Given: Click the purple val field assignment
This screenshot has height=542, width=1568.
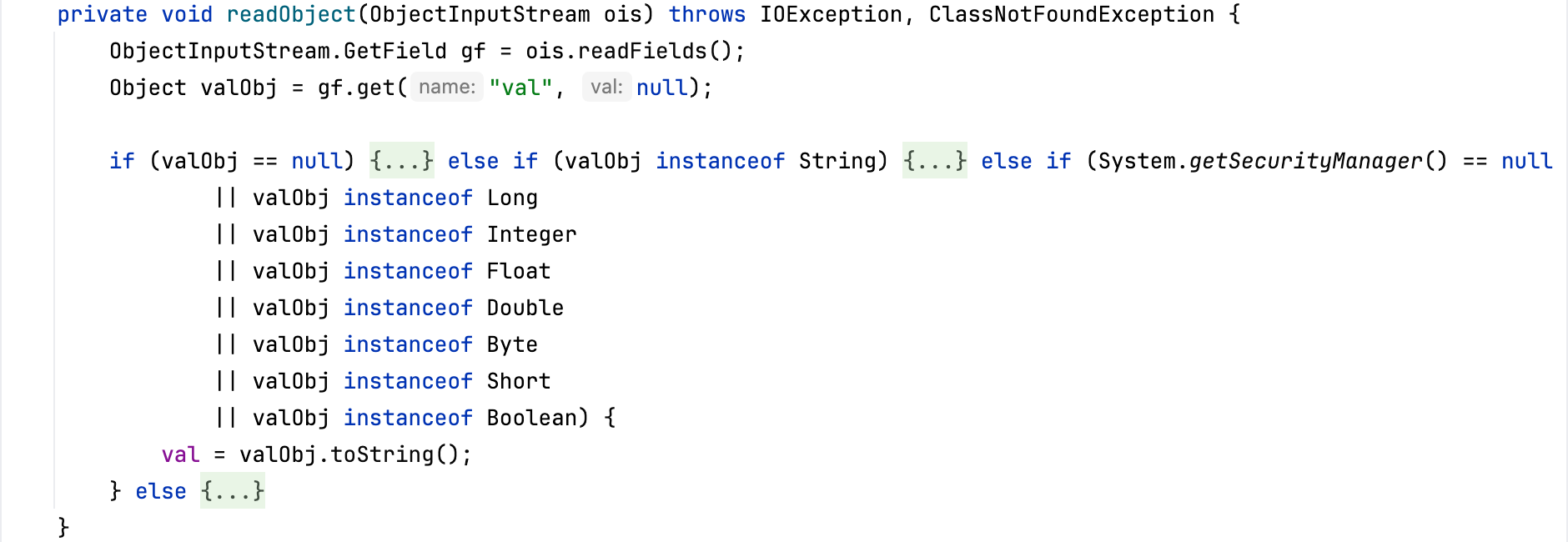Looking at the screenshot, I should pos(180,454).
